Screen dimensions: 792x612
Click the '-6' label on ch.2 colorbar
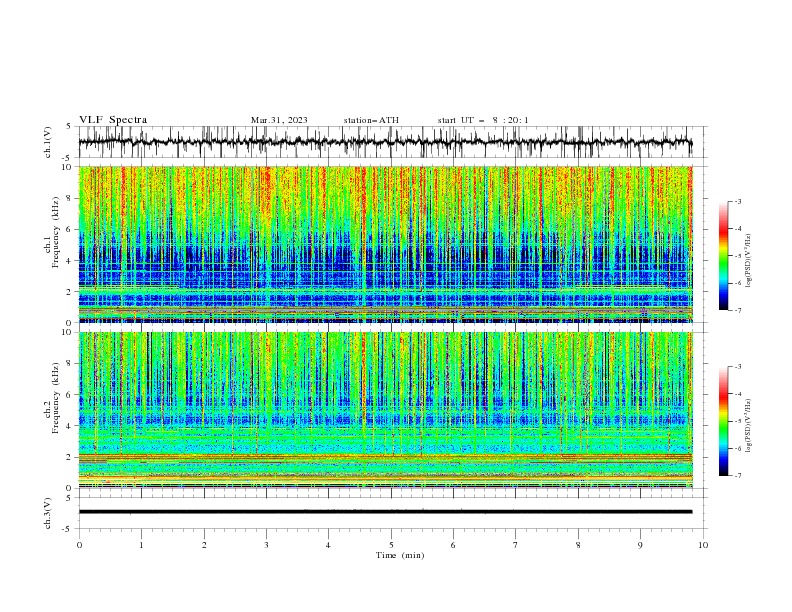[x=738, y=448]
